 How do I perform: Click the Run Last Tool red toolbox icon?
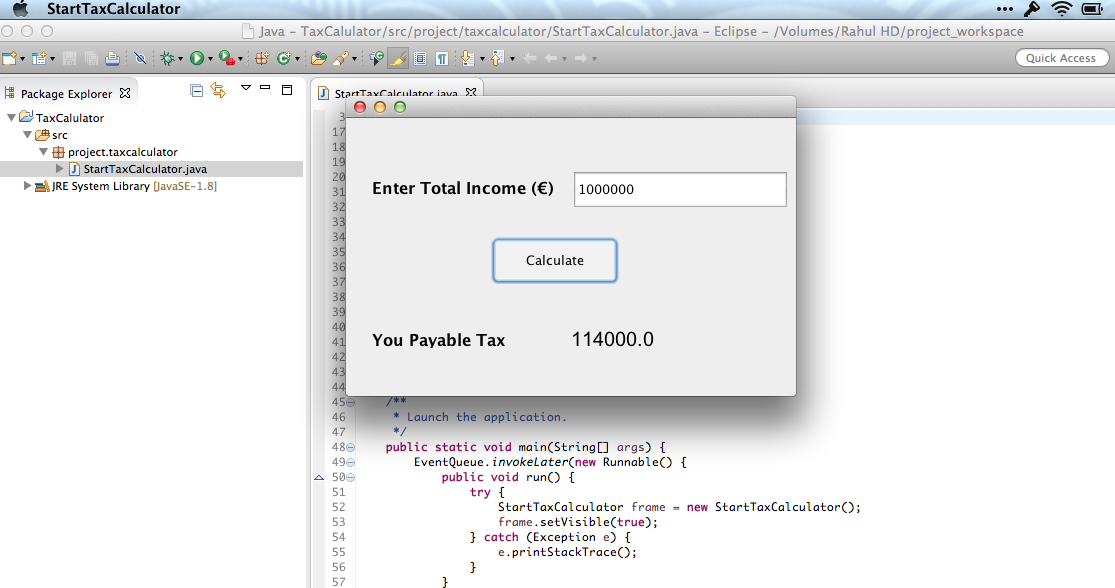(227, 59)
